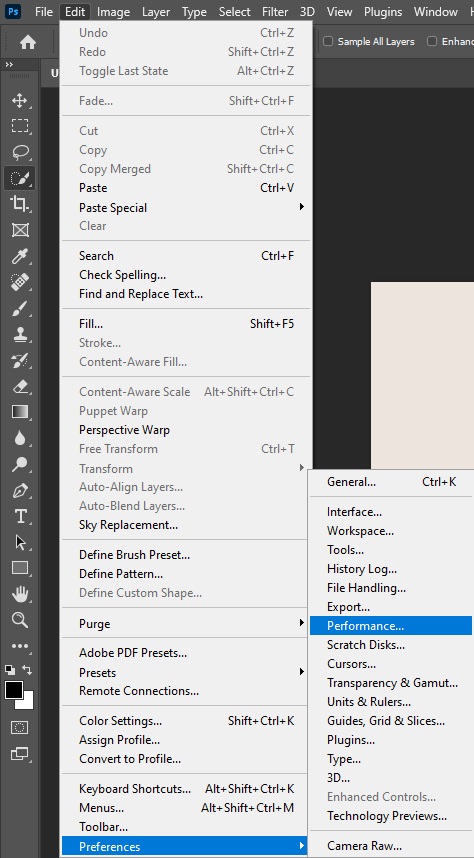Select the Clone Stamp tool
Screen dimensions: 474x858
[20, 334]
